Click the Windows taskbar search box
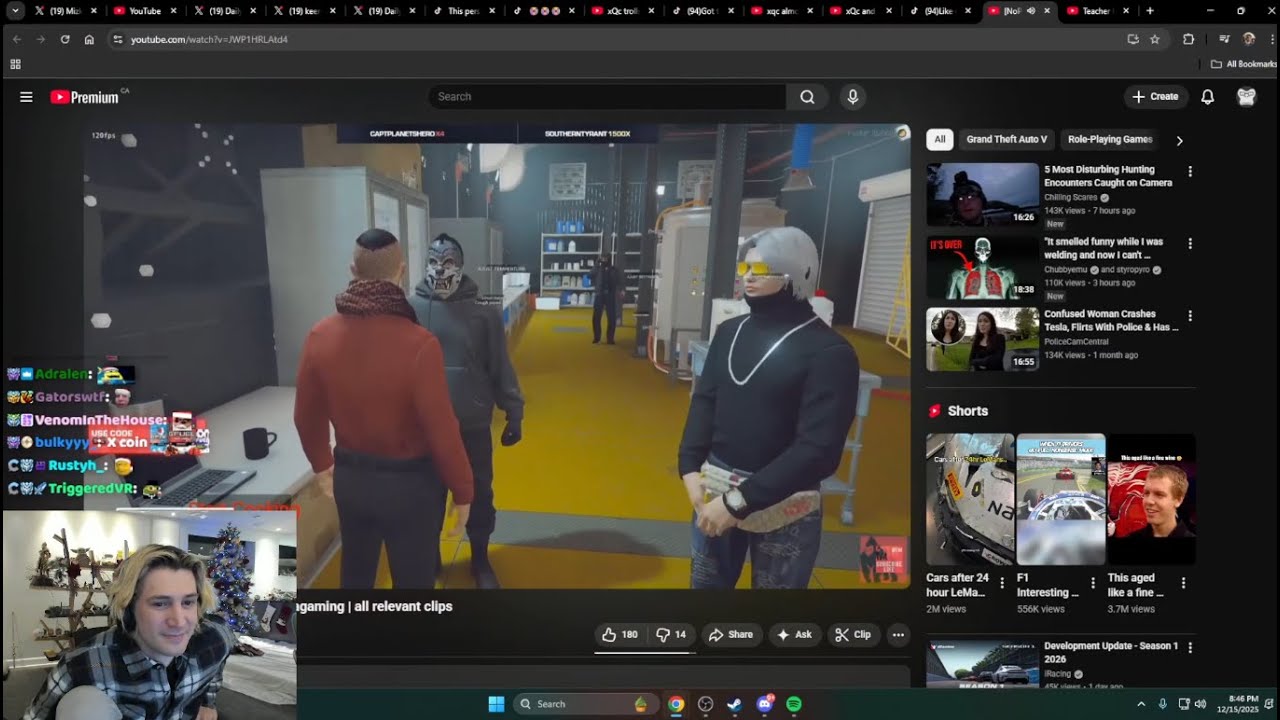Image resolution: width=1280 pixels, height=720 pixels. pos(585,704)
